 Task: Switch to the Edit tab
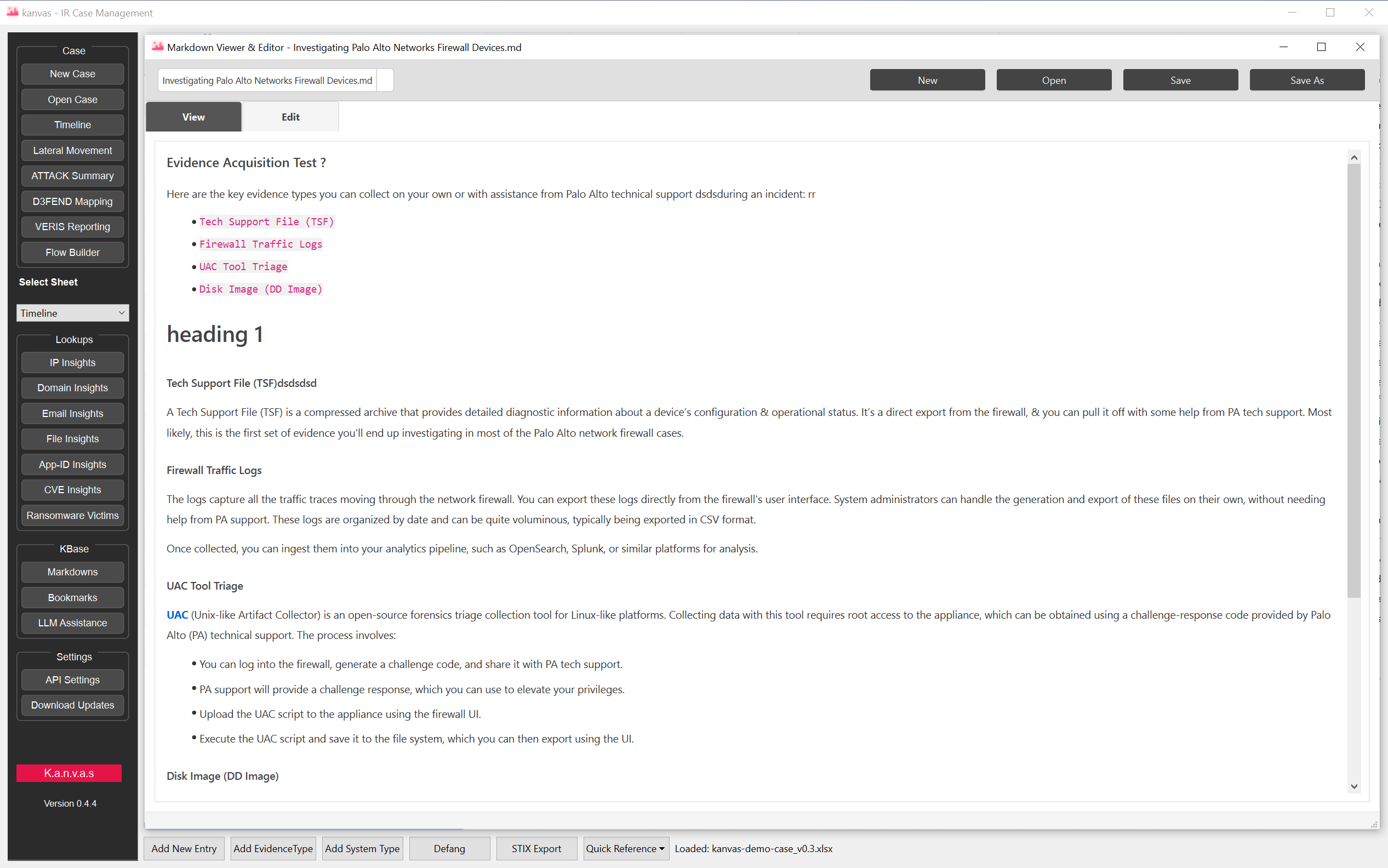point(290,117)
